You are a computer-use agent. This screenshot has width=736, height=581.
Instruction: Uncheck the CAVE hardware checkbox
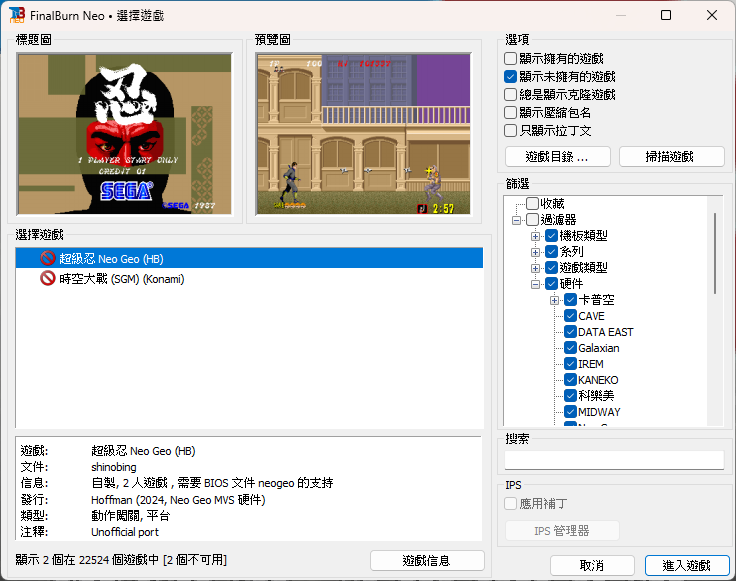[x=570, y=316]
